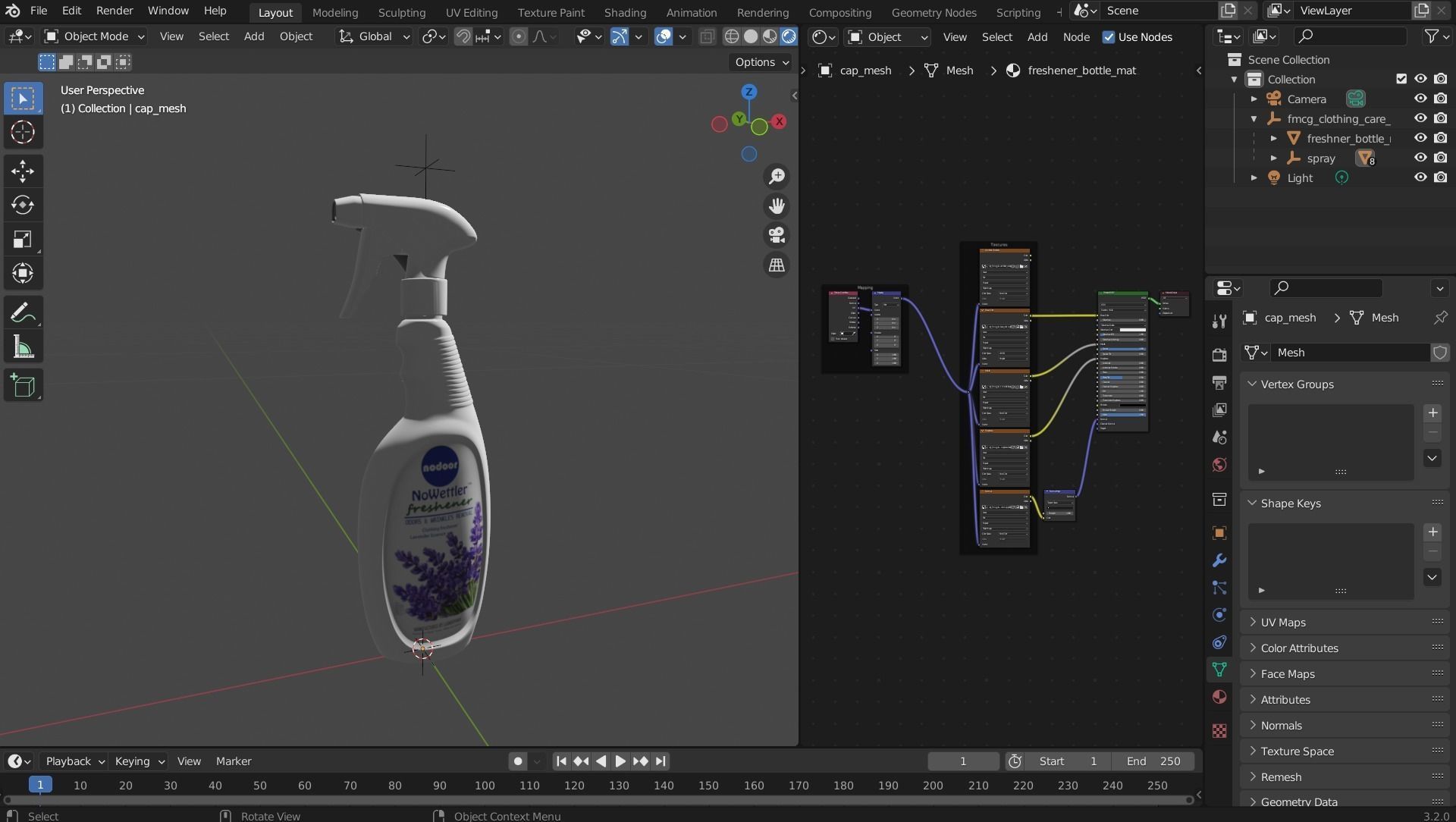Open the Object Mode dropdown
Image resolution: width=1456 pixels, height=822 pixels.
pyautogui.click(x=94, y=36)
